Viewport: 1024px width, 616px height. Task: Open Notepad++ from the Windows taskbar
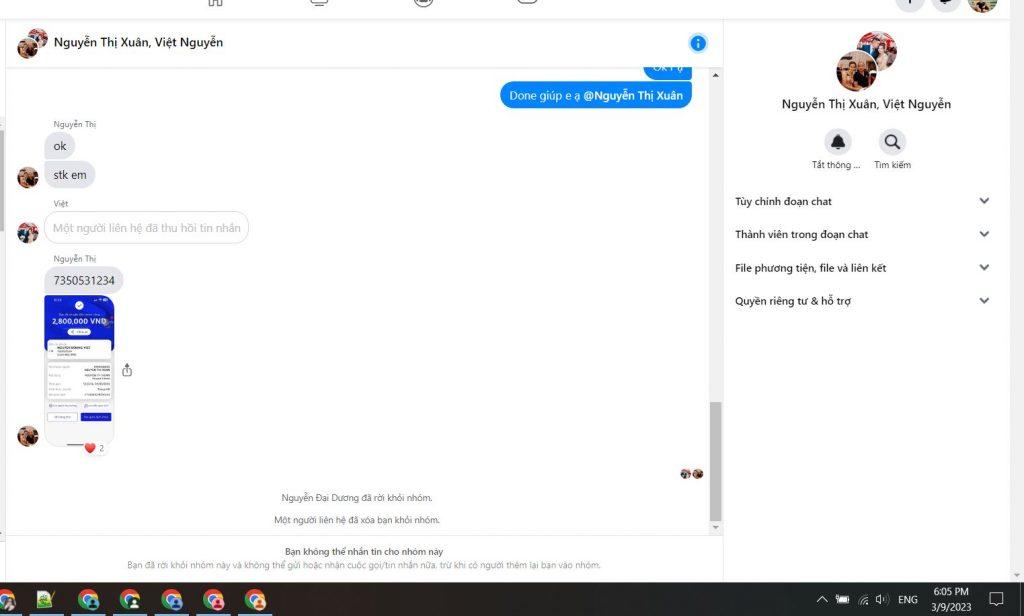pyautogui.click(x=46, y=600)
